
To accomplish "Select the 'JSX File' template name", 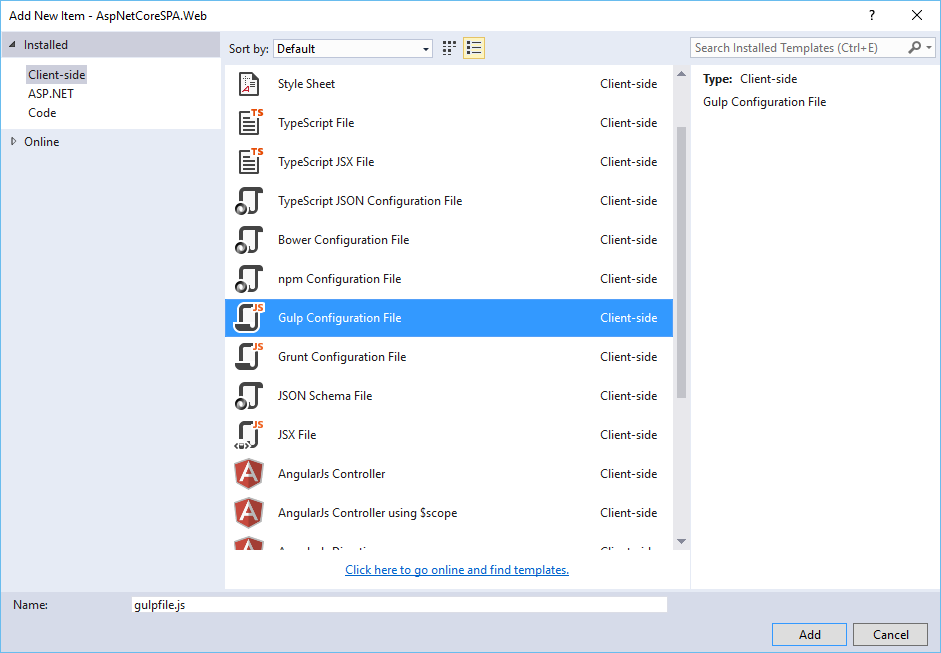I will [296, 435].
